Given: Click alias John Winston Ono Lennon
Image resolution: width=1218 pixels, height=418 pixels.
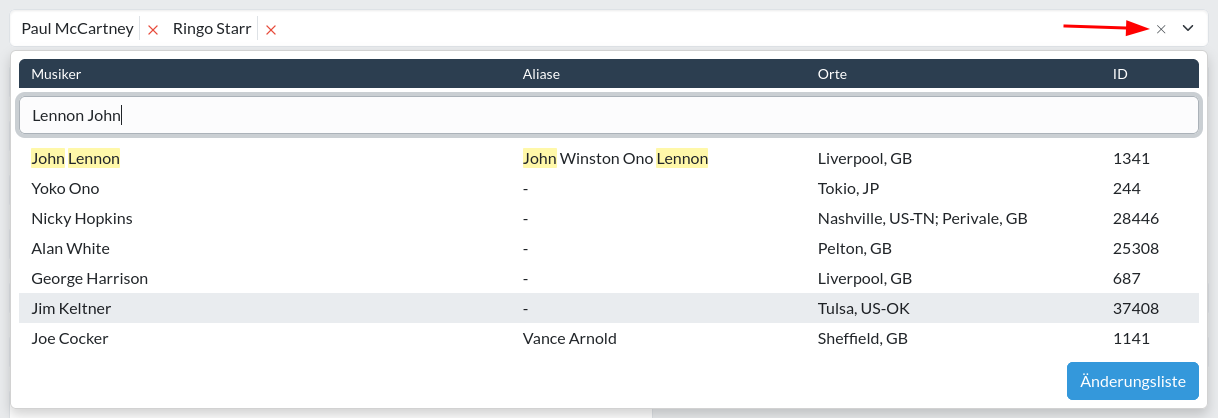Looking at the screenshot, I should pos(615,158).
